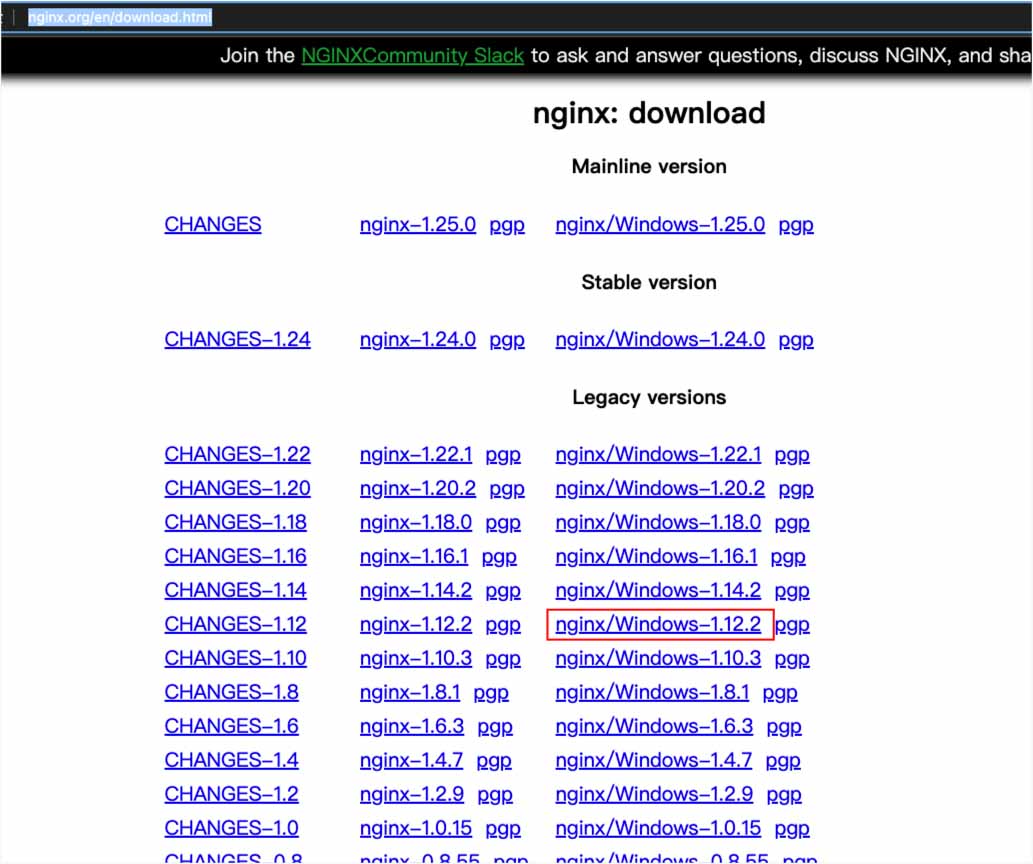Image resolution: width=1033 pixels, height=864 pixels.
Task: Click the 'Mainline version' heading
Action: click(x=649, y=166)
